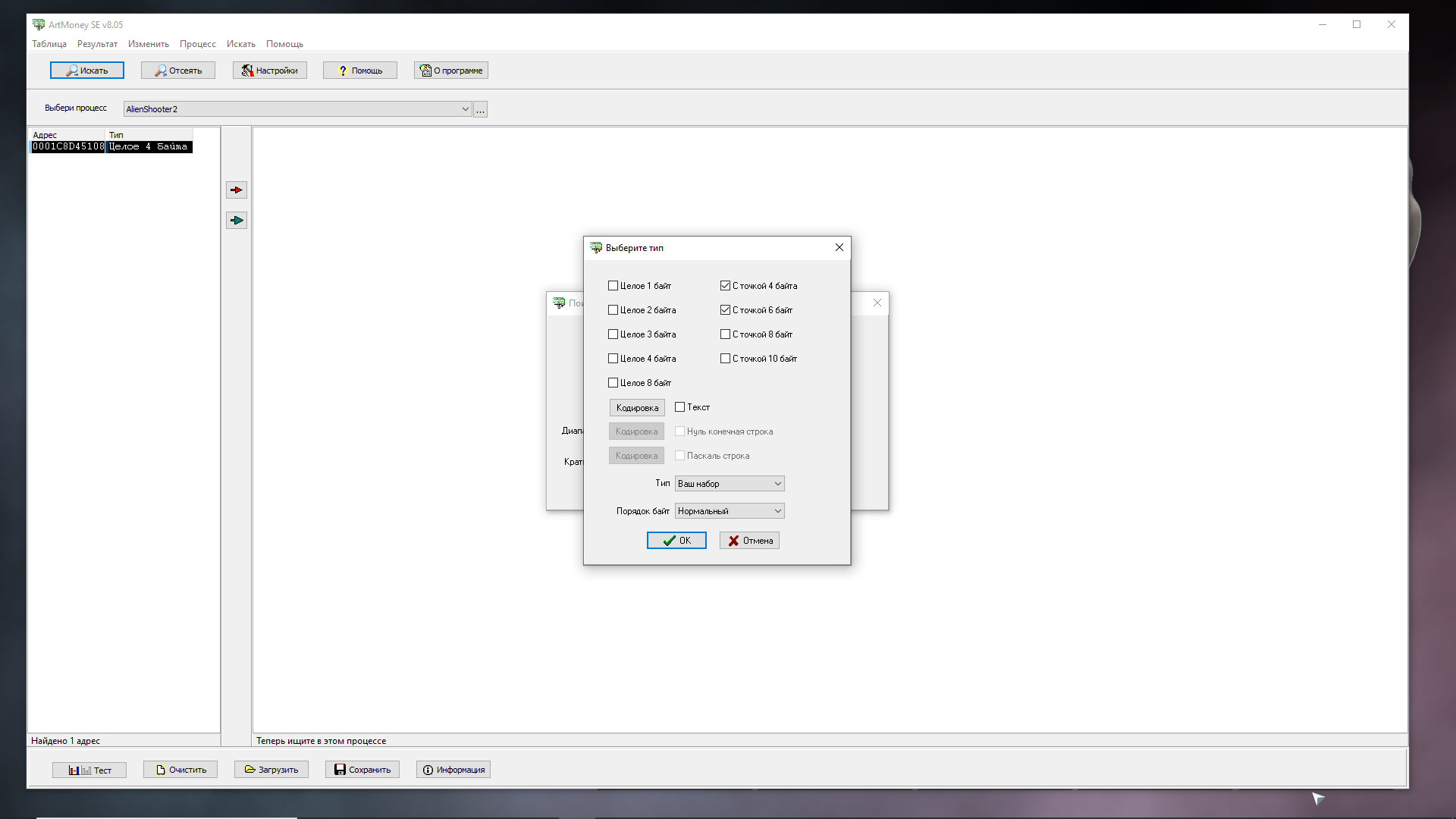The image size is (1456, 819).
Task: Select the address row 0001C8D45108
Action: click(x=68, y=147)
